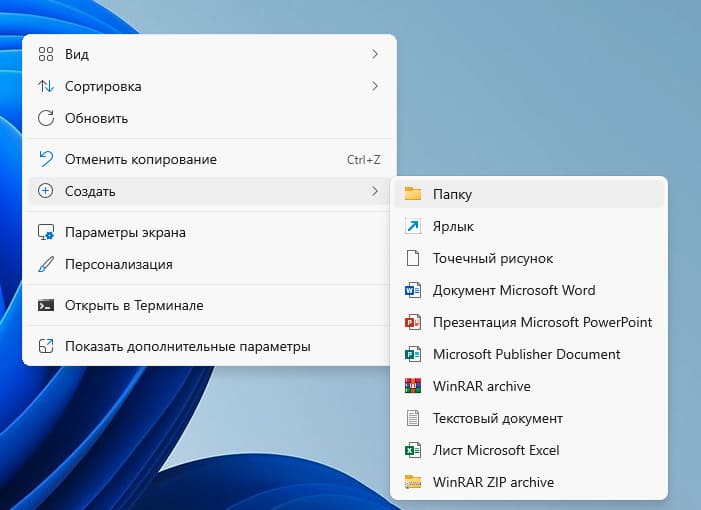Open the Сортировка menu entry

pyautogui.click(x=209, y=86)
